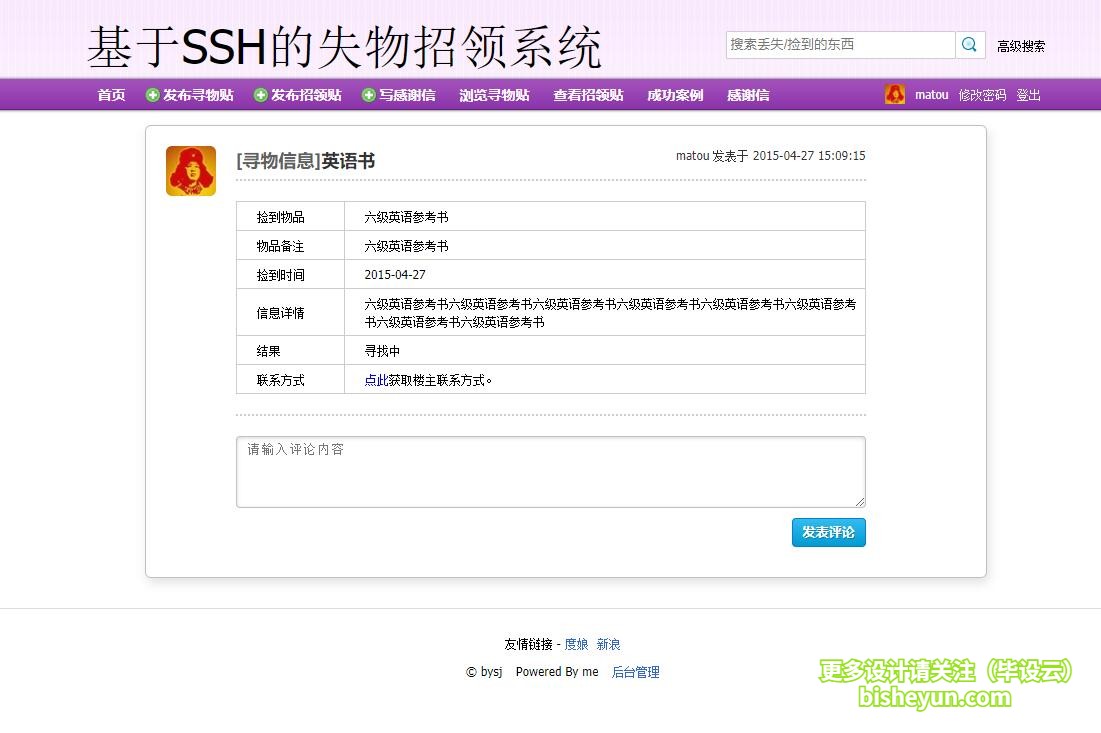Click the green plus icon before 发布招领贴
The height and width of the screenshot is (733, 1101).
[261, 95]
